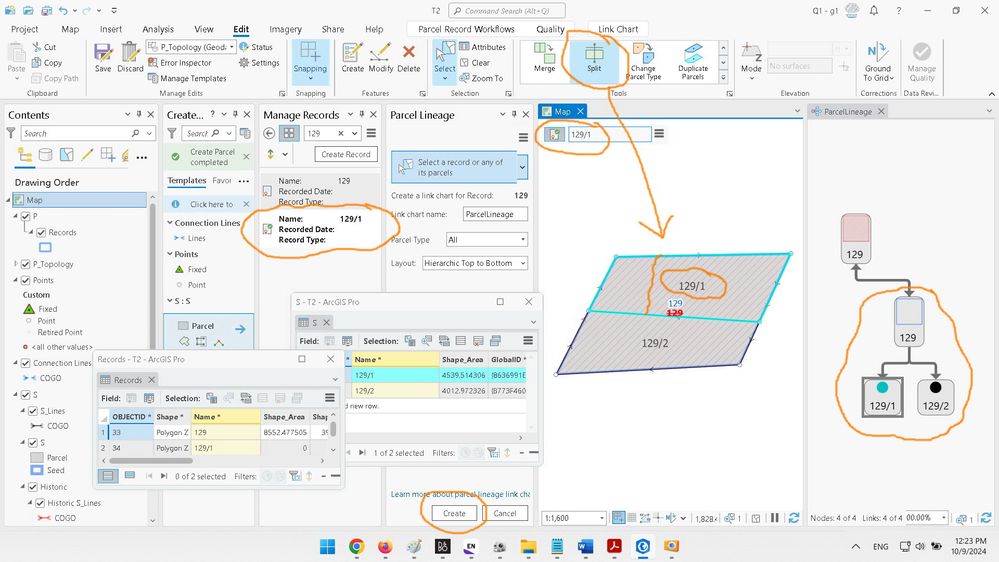Click Duplicate Parcels tool

[693, 61]
